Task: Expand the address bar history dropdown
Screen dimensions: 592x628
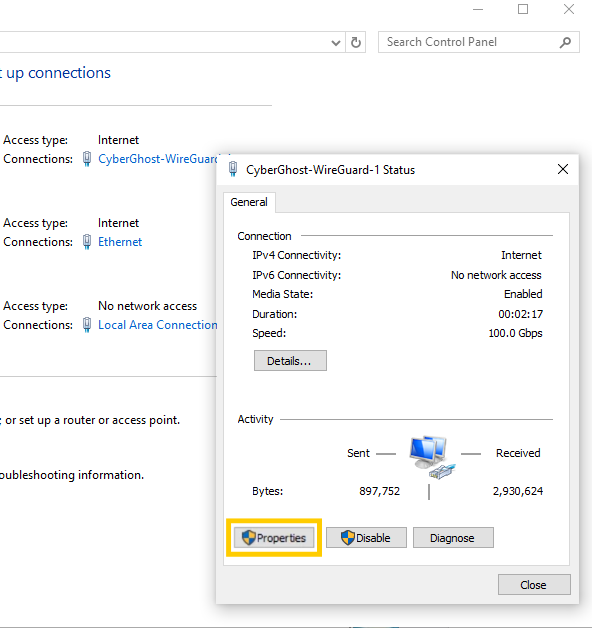Action: click(x=336, y=42)
